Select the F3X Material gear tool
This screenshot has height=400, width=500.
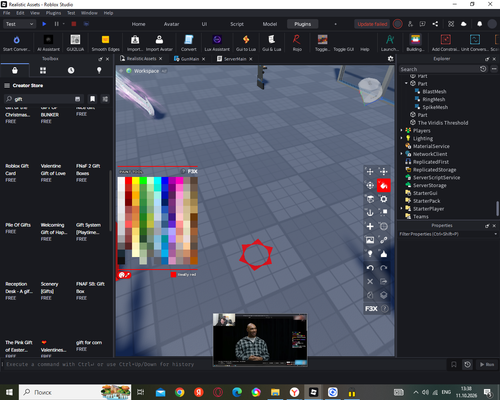[x=384, y=199]
